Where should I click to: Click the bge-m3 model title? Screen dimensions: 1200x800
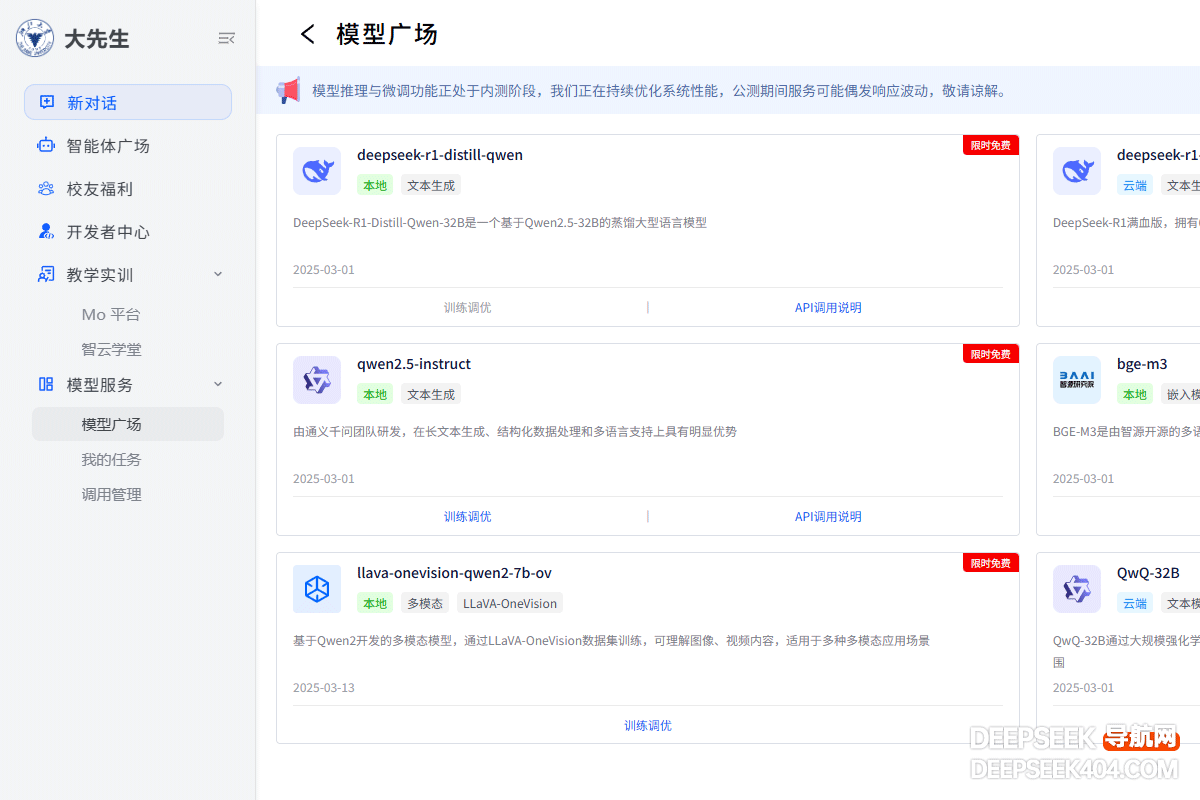click(x=1142, y=364)
